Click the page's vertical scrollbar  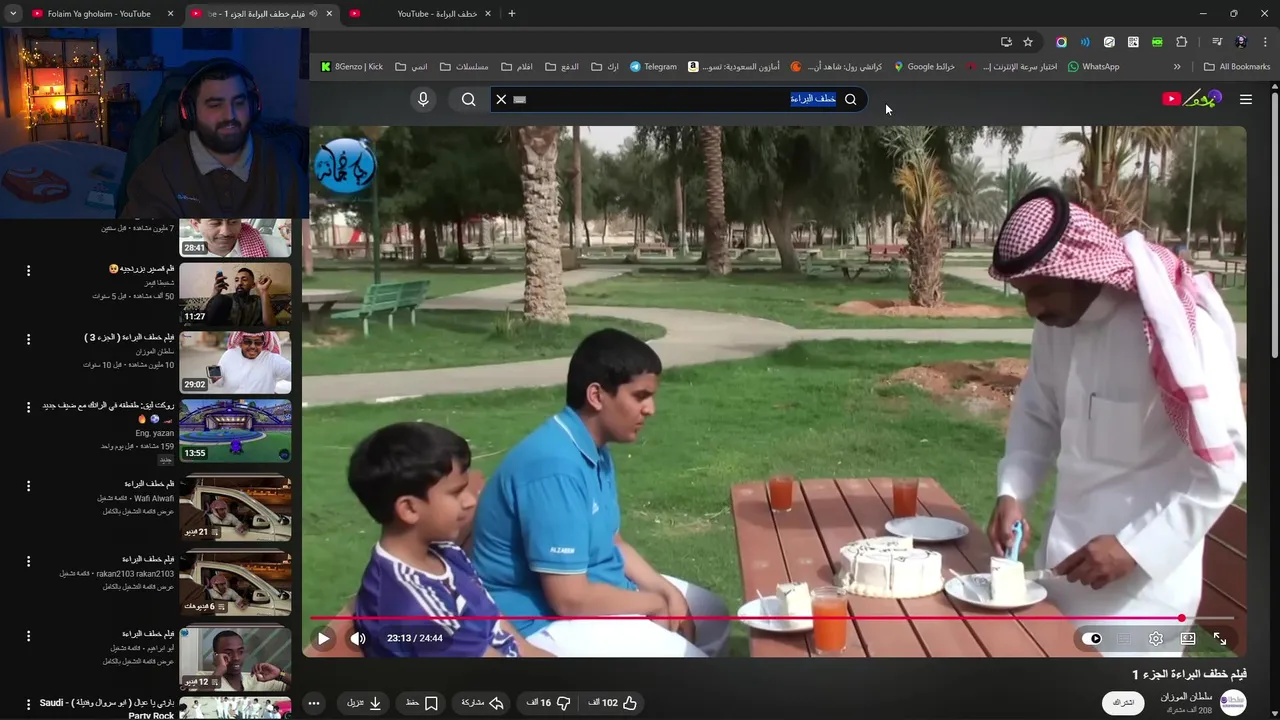click(1274, 223)
